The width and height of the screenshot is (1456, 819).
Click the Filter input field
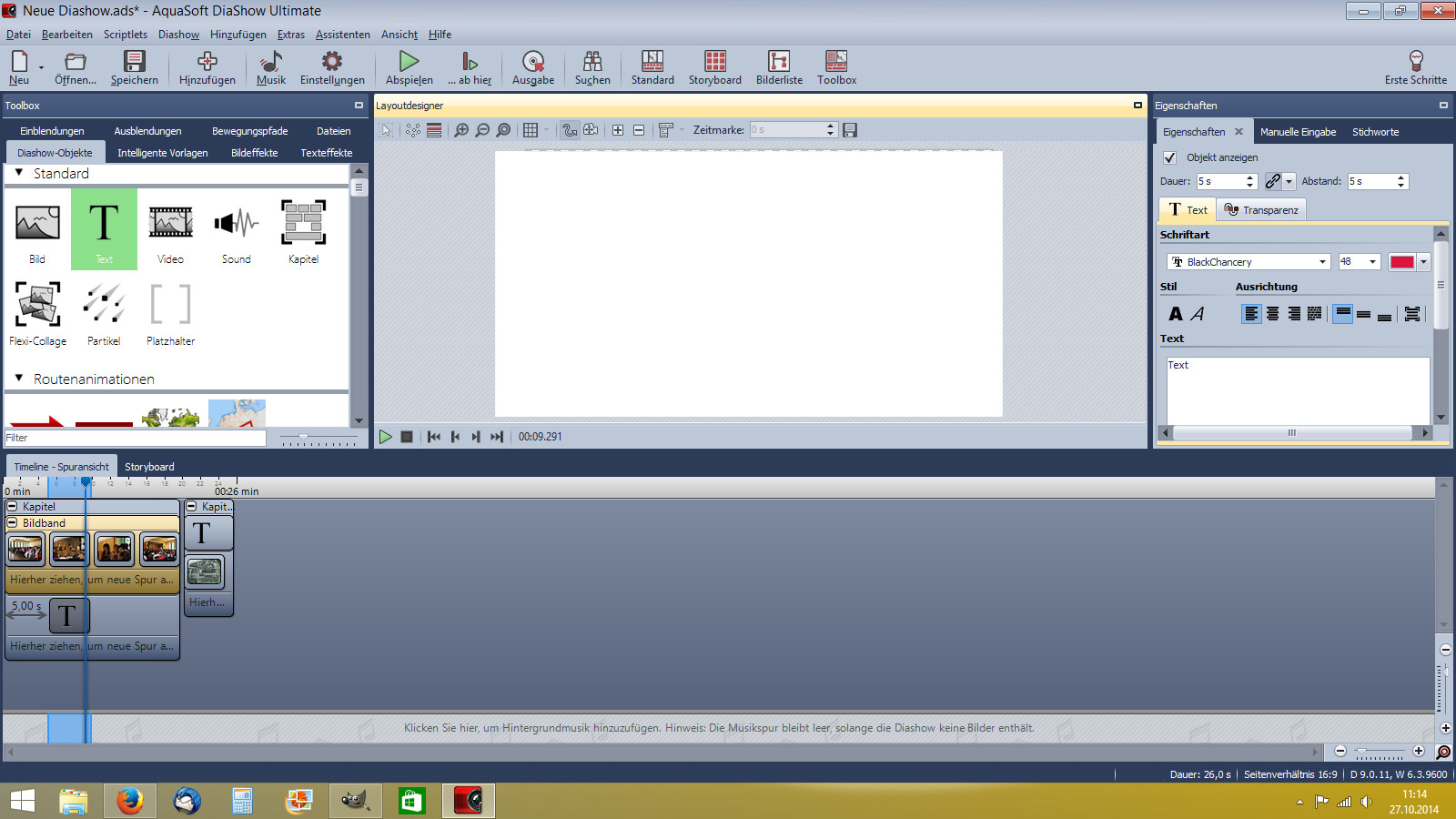click(135, 438)
